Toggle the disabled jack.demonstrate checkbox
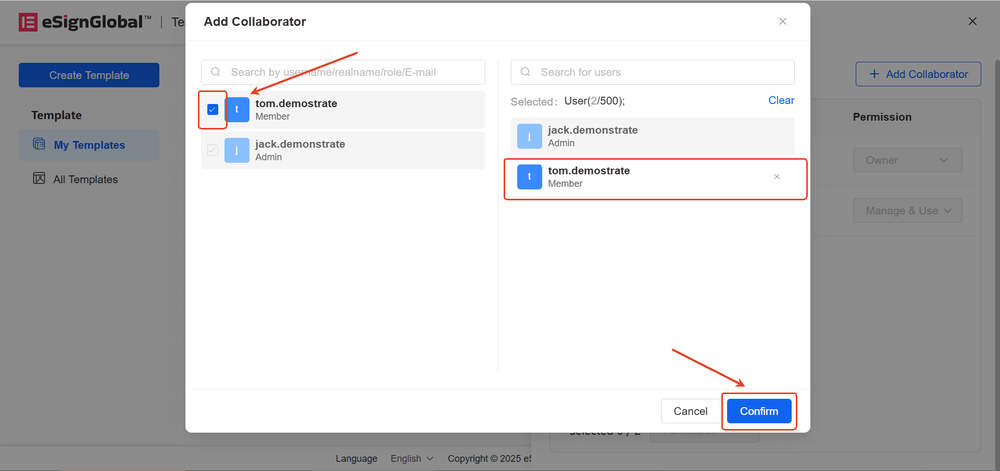The height and width of the screenshot is (471, 1000). pos(213,151)
